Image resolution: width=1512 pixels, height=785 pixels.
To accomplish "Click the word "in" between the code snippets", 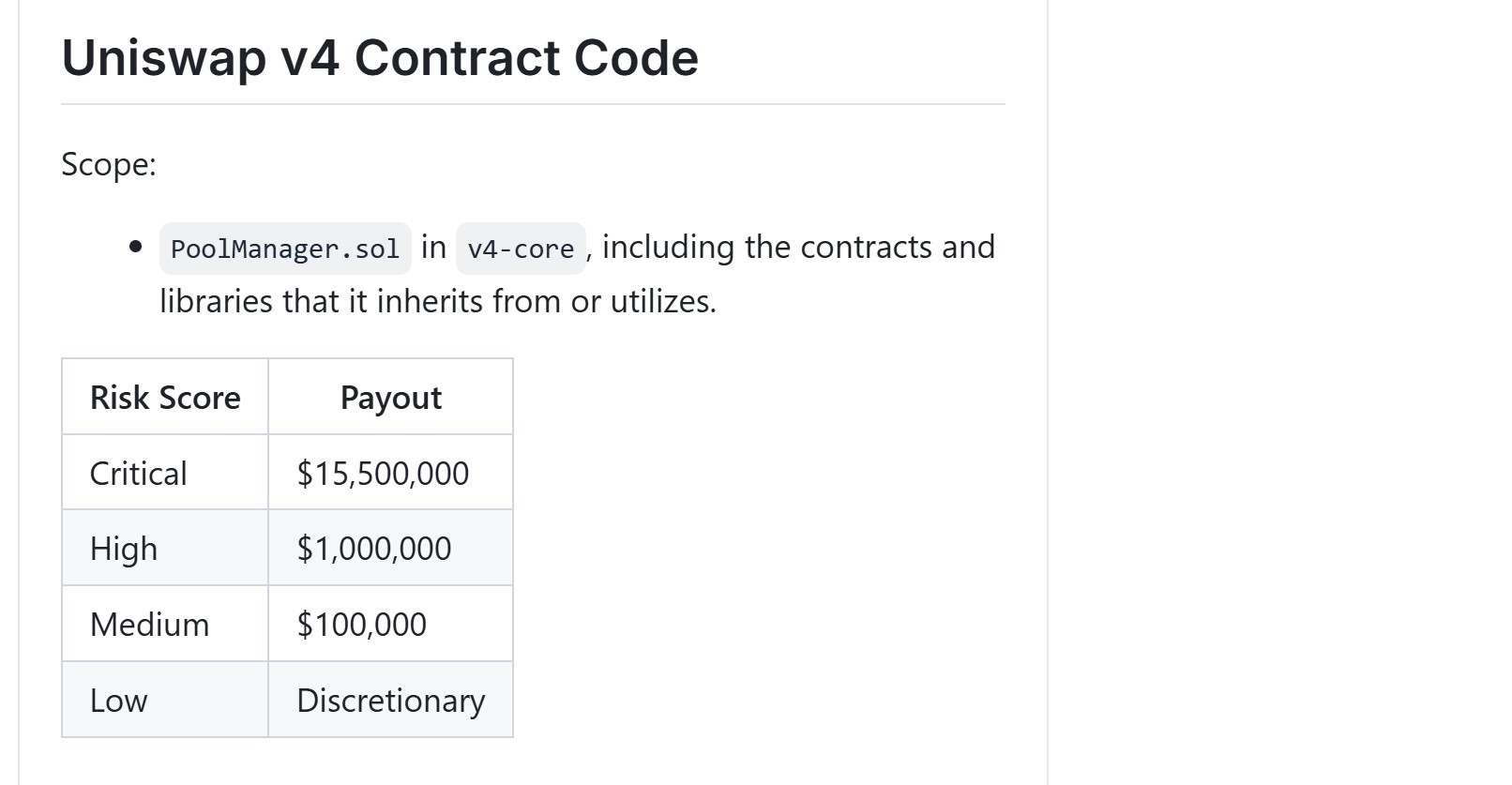I will (x=433, y=247).
